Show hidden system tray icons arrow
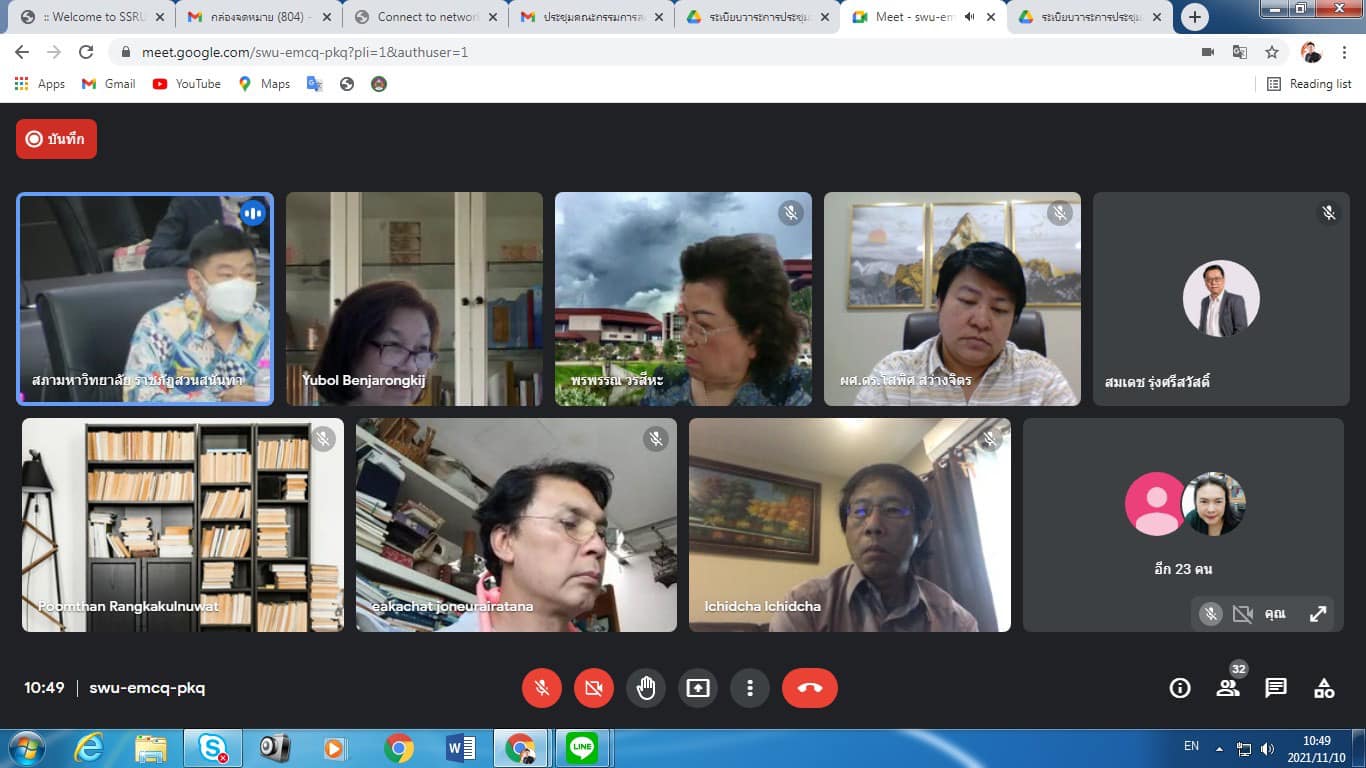 (1219, 748)
